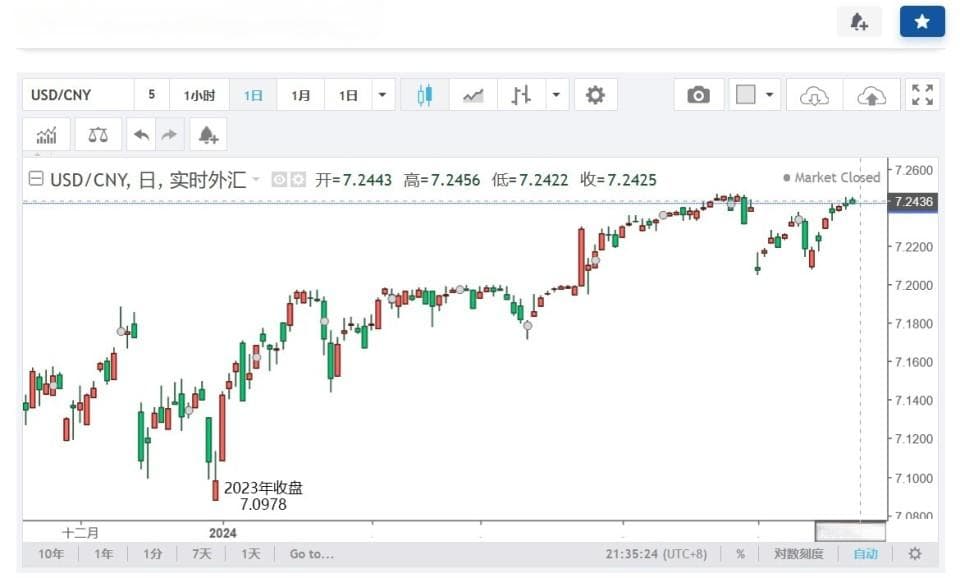Select the 1小时 interval

pos(200,95)
